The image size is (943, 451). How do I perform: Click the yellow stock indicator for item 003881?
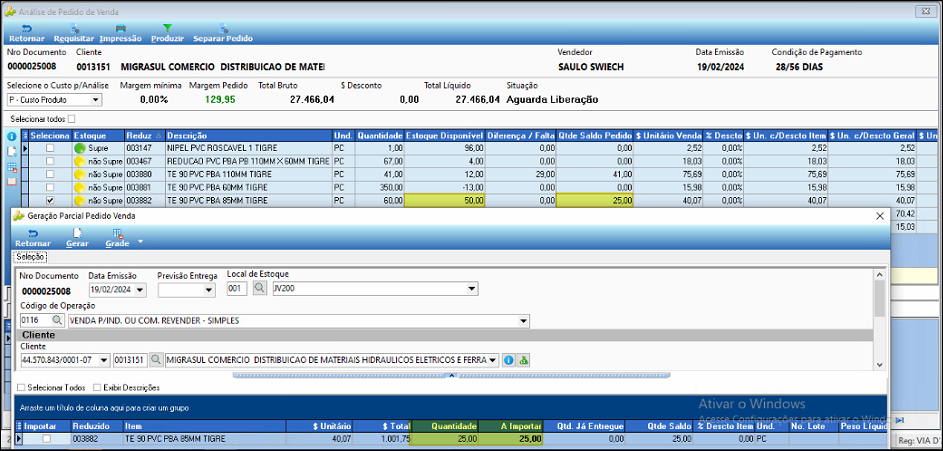click(79, 188)
